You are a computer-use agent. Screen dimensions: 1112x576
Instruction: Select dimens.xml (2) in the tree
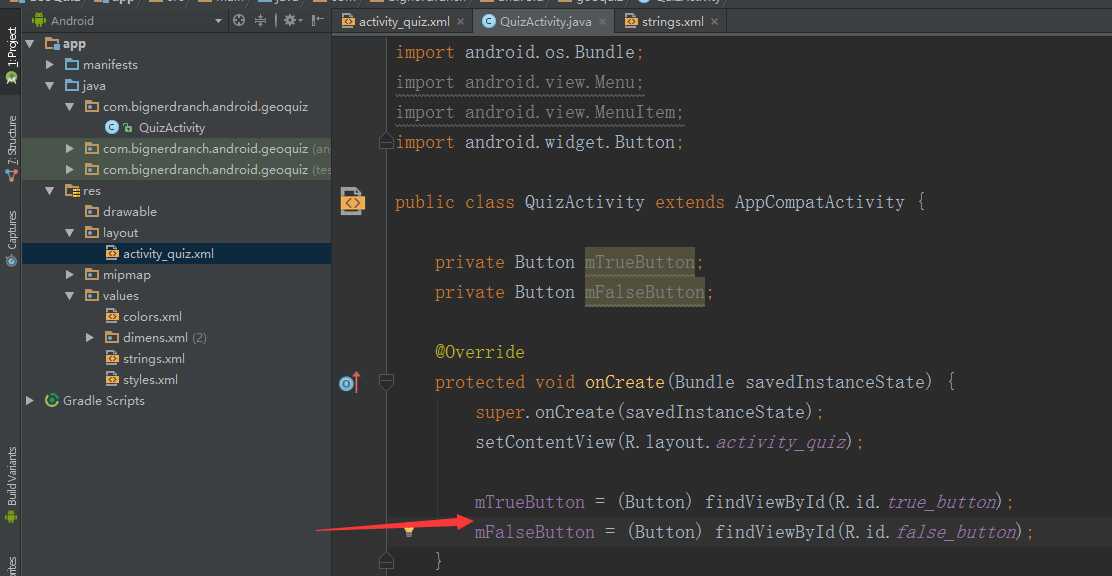tap(177, 338)
